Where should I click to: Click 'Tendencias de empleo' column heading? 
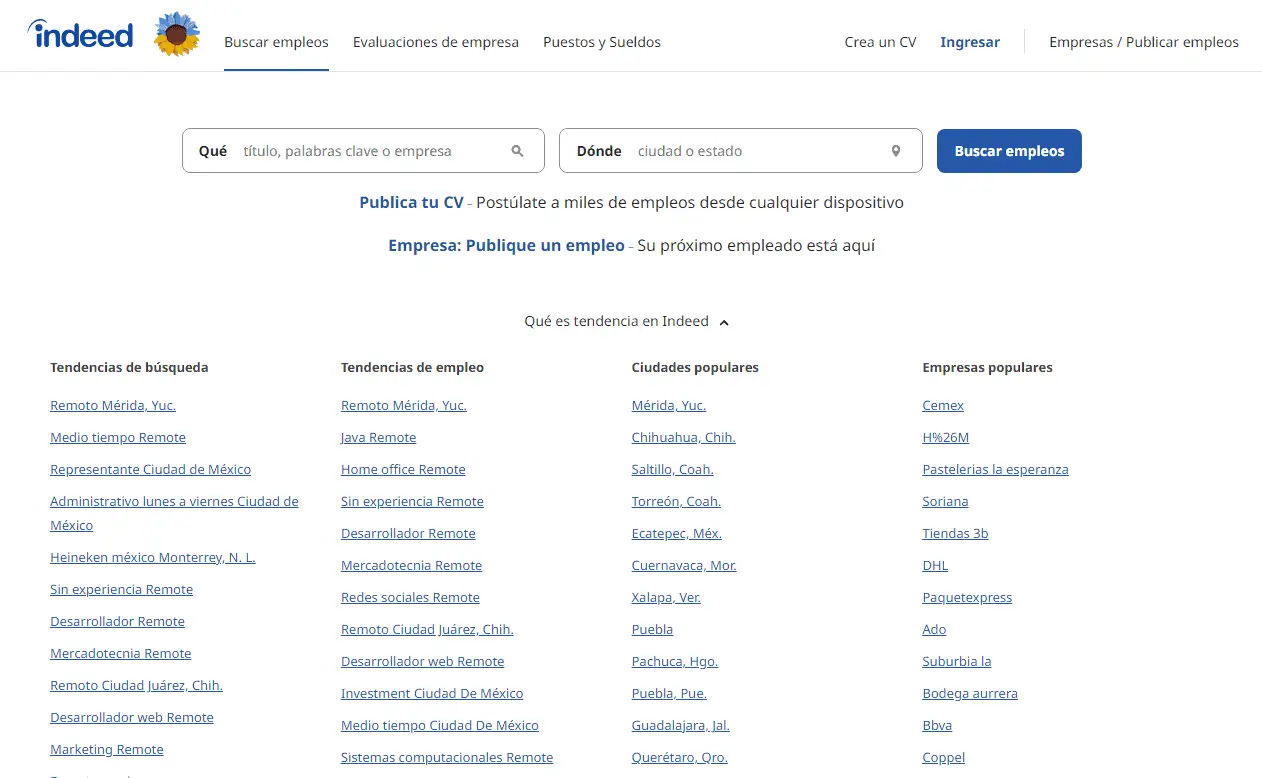tap(412, 367)
